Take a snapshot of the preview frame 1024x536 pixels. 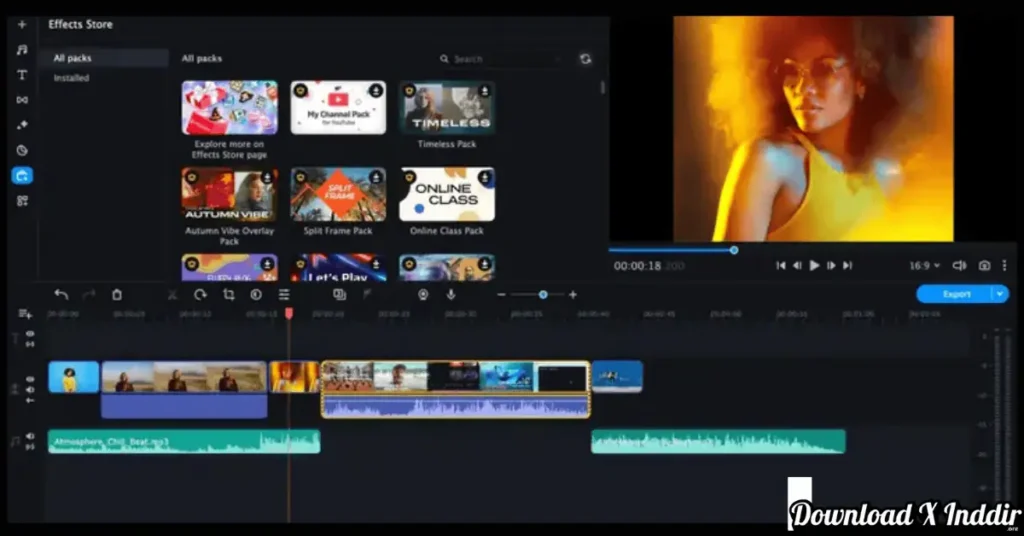click(x=984, y=265)
